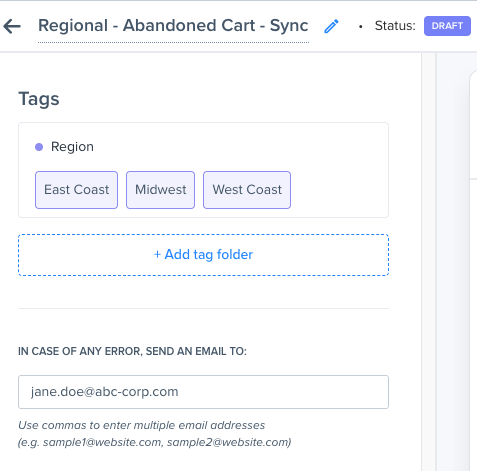Click the sample1@website.com example text
The height and width of the screenshot is (471, 477).
(x=103, y=442)
